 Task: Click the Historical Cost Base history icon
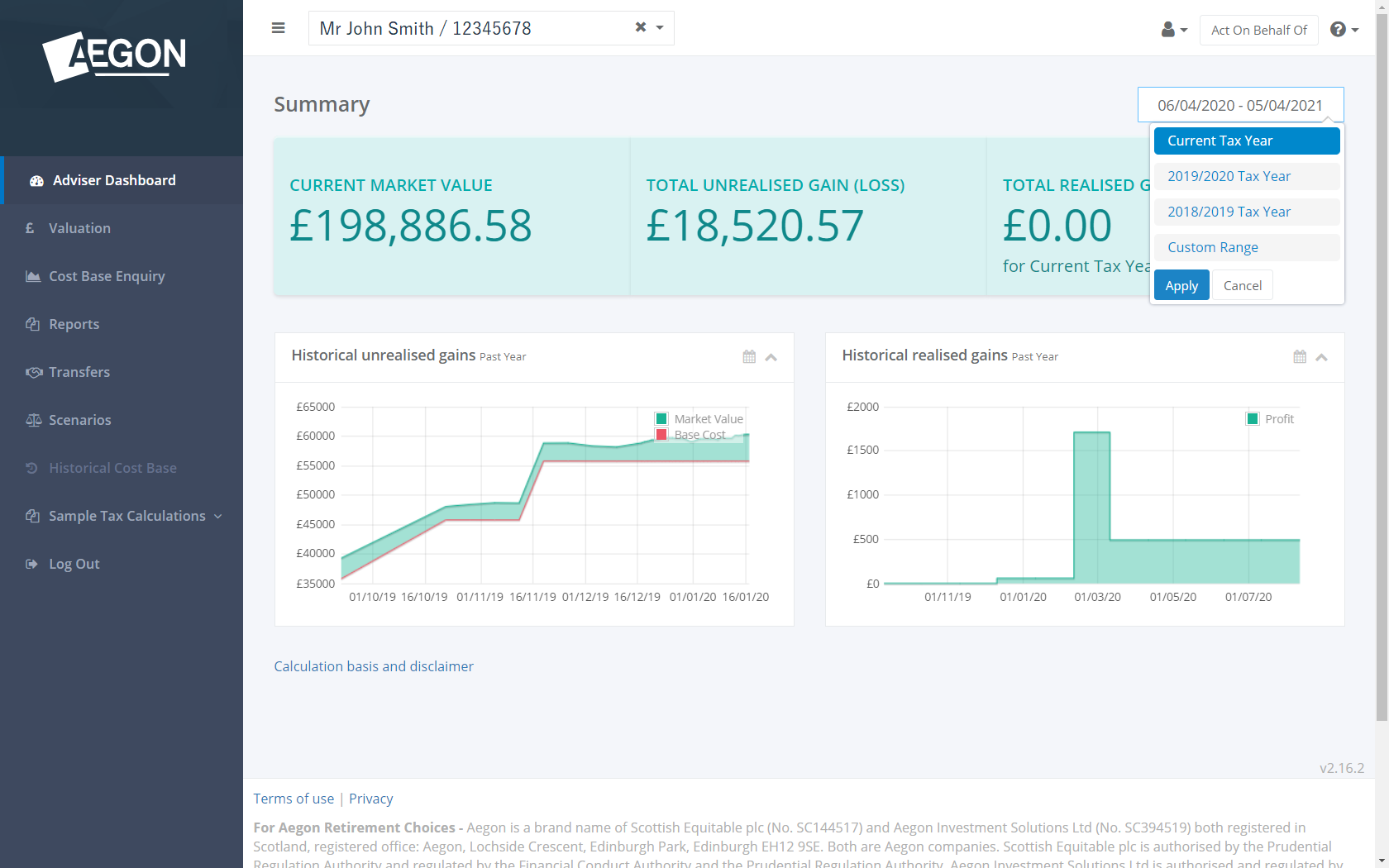(x=31, y=468)
